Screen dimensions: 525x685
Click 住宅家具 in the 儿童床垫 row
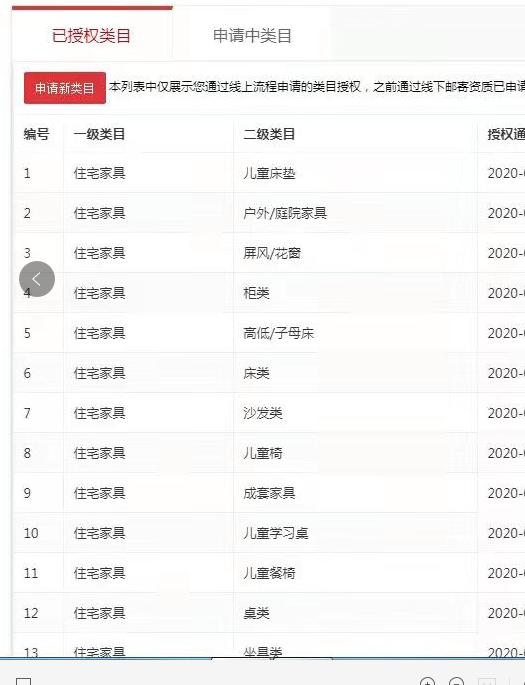(100, 173)
